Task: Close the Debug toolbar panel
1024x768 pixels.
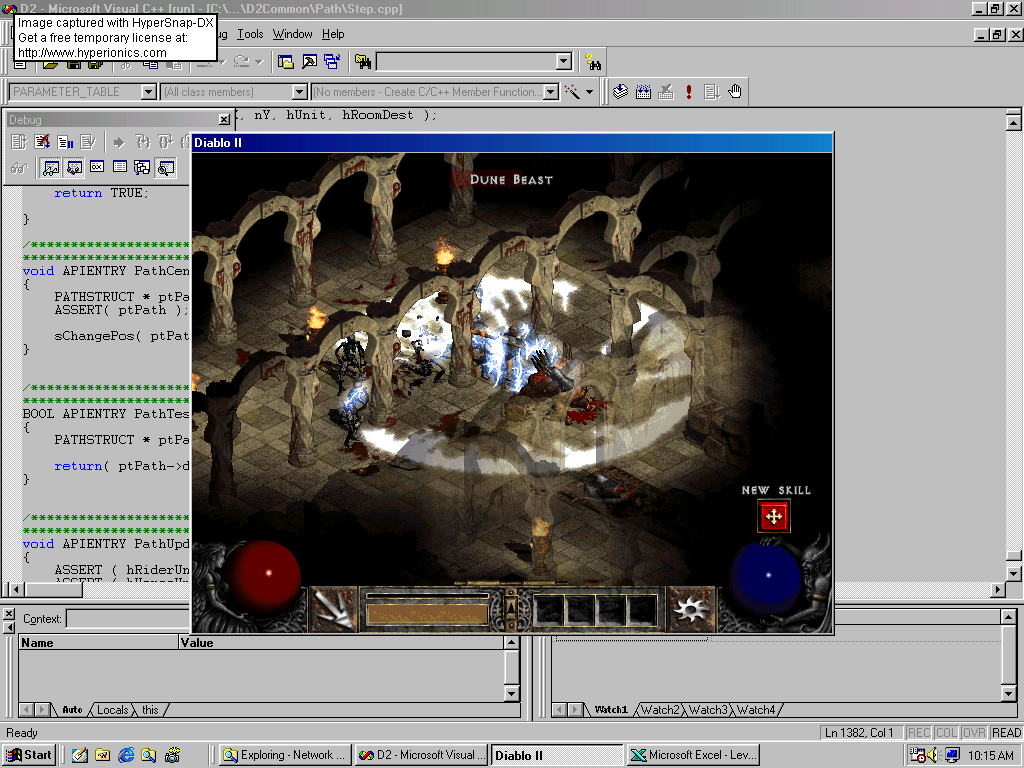Action: (x=224, y=120)
